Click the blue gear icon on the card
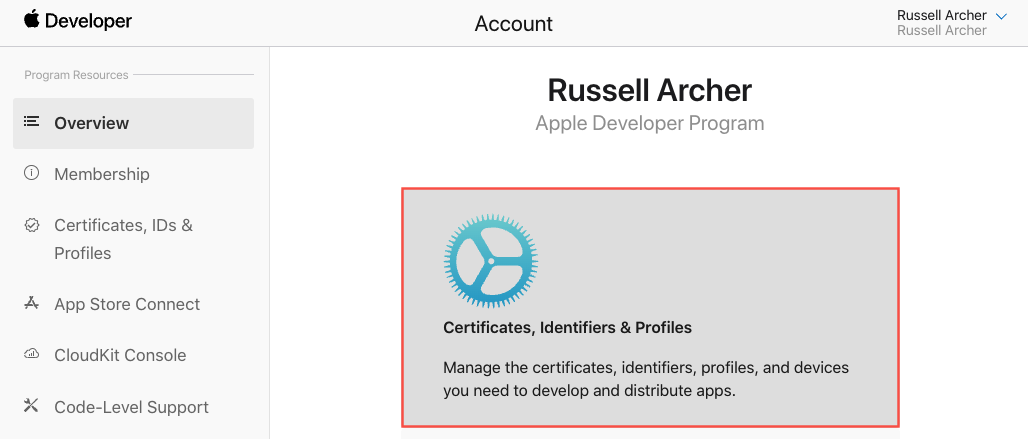Image resolution: width=1028 pixels, height=439 pixels. tap(490, 261)
